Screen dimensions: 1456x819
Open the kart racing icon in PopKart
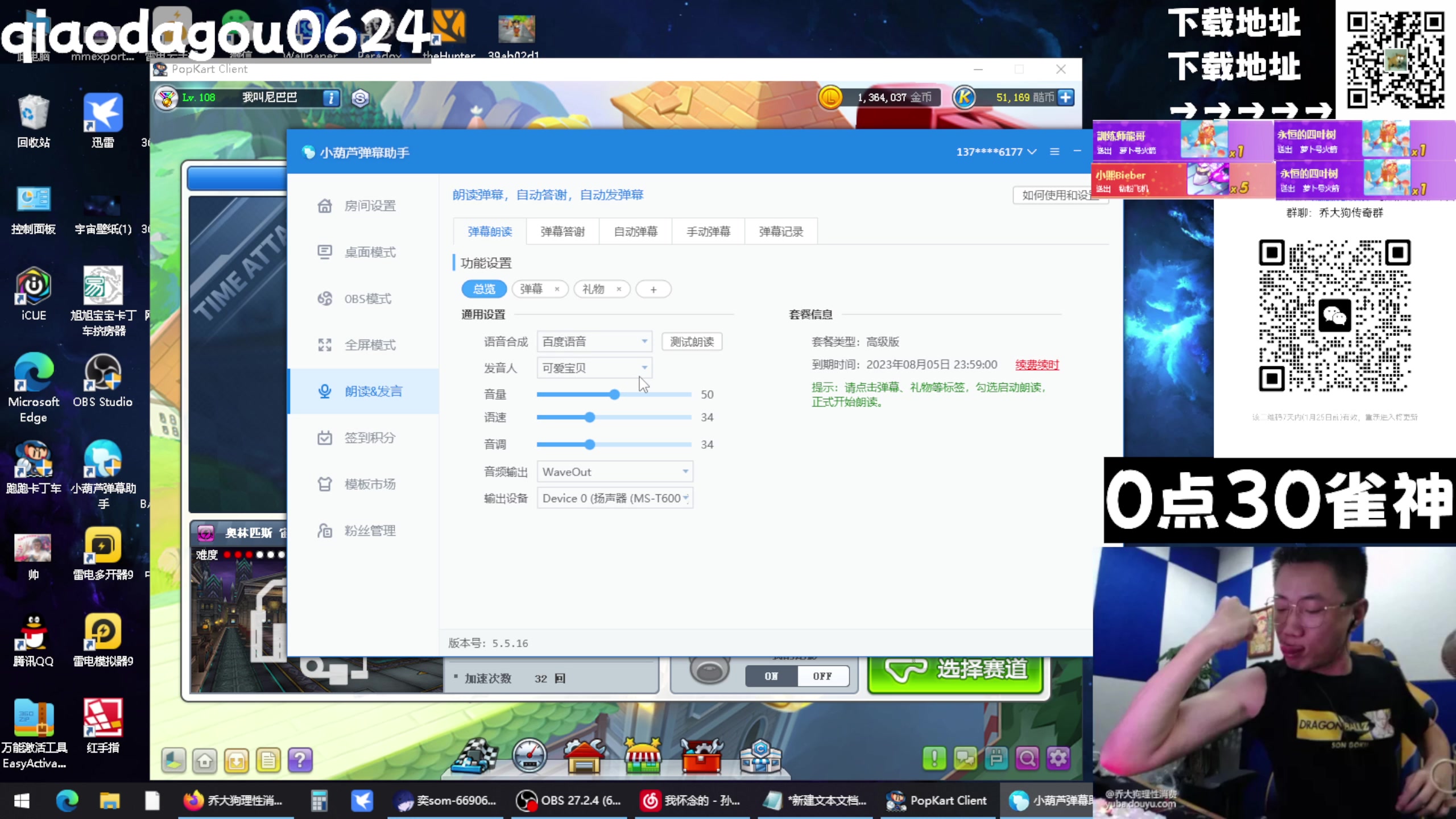(x=474, y=756)
